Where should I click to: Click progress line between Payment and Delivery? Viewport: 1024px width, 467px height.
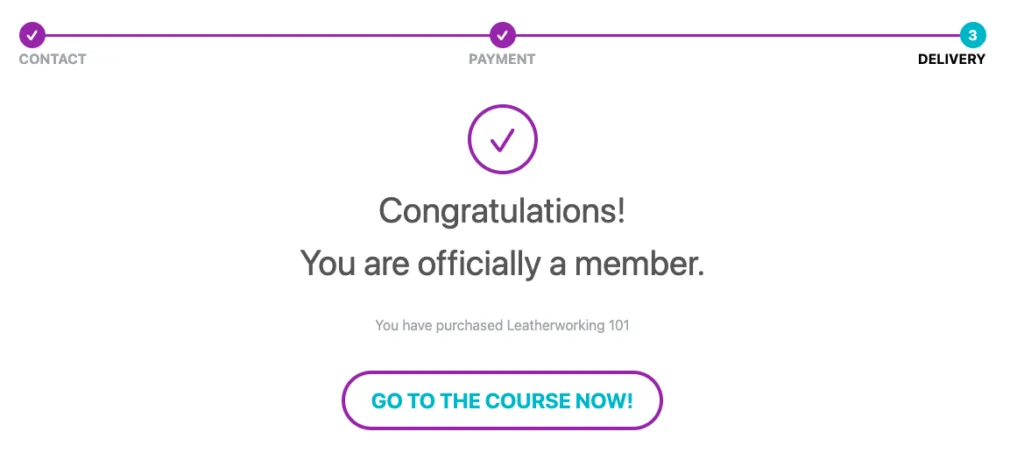click(x=737, y=35)
